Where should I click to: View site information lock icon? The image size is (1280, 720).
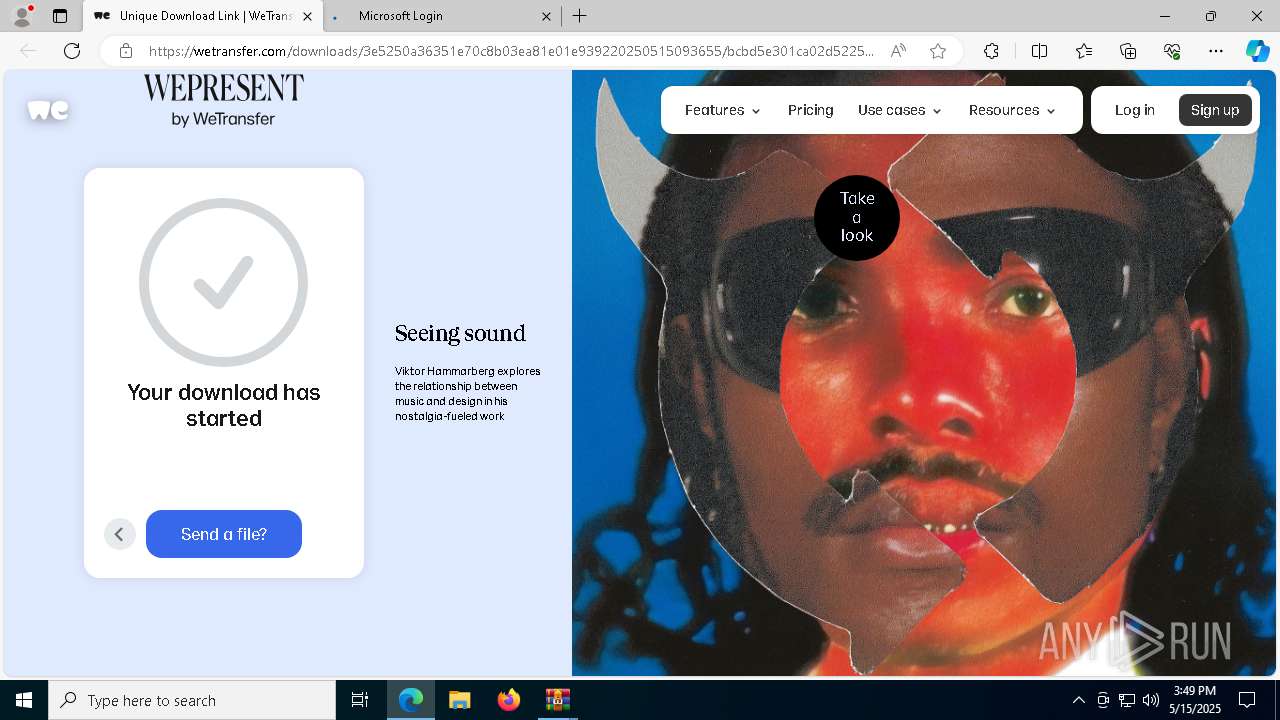pos(126,51)
